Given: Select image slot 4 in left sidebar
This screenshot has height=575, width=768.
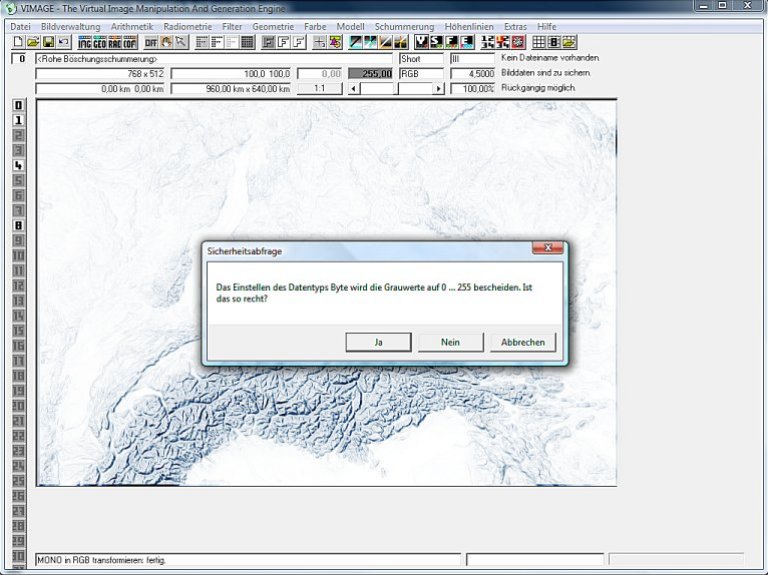Looking at the screenshot, I should 18,165.
